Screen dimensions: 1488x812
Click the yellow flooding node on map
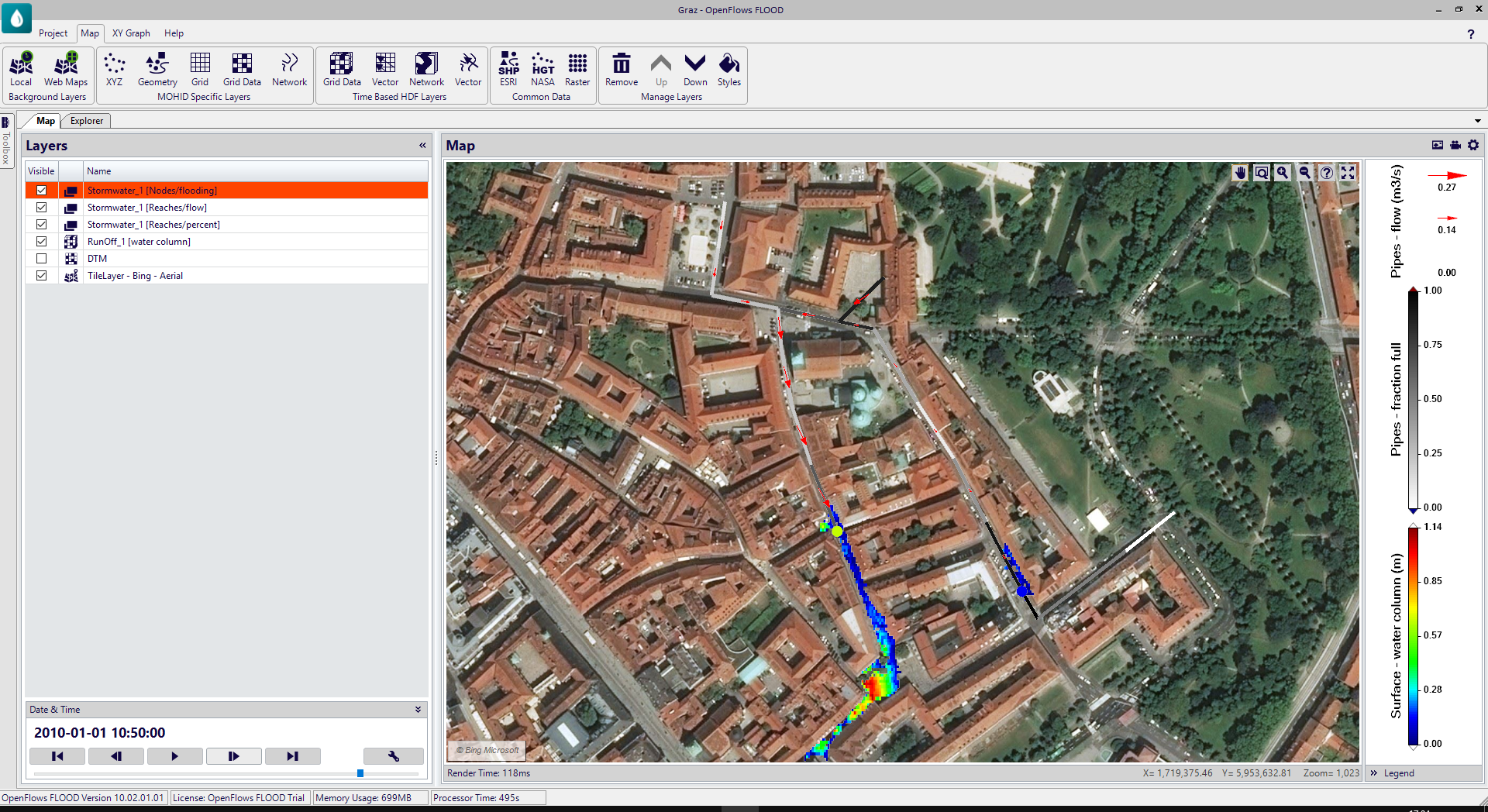837,531
